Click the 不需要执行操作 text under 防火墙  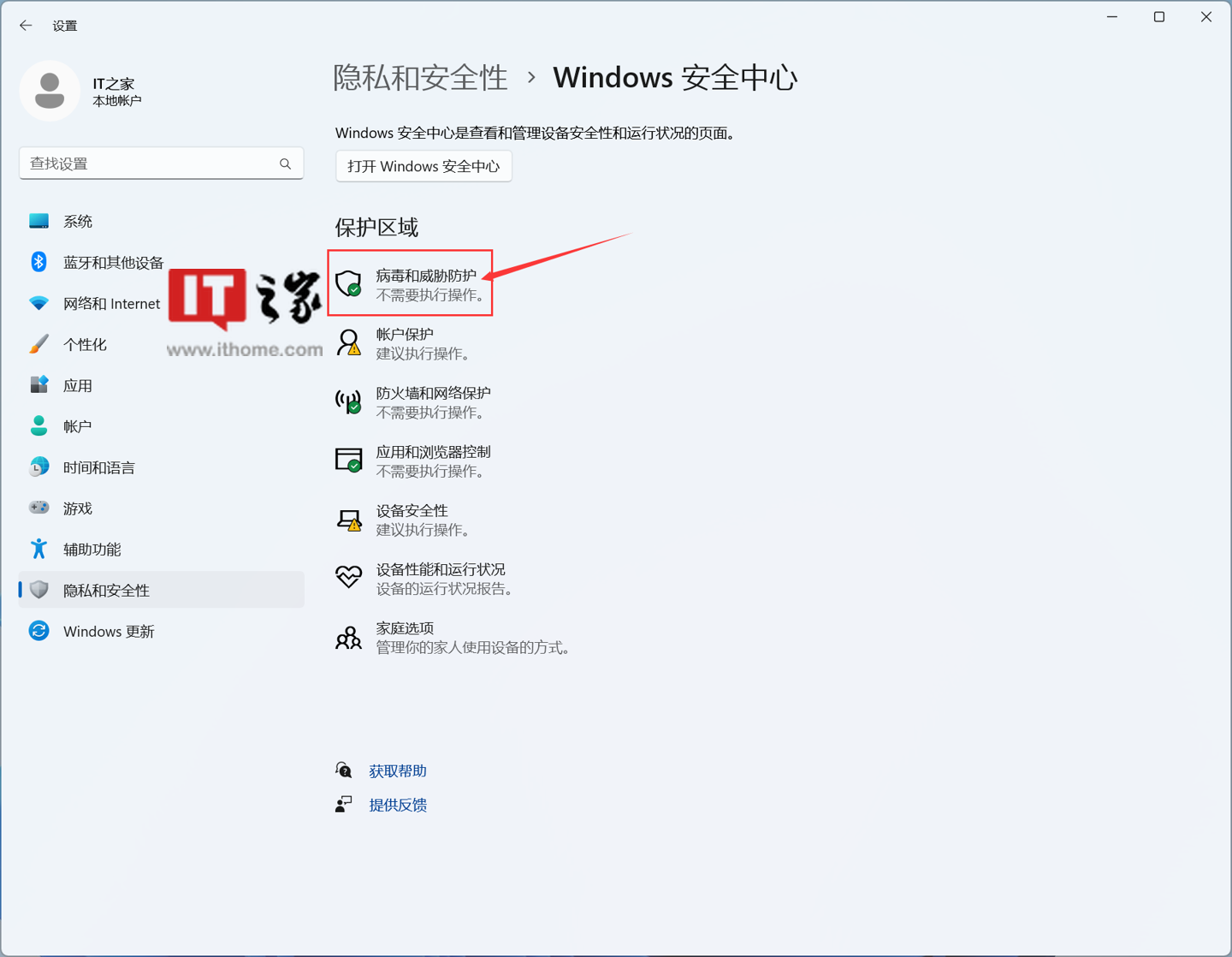pos(432,413)
